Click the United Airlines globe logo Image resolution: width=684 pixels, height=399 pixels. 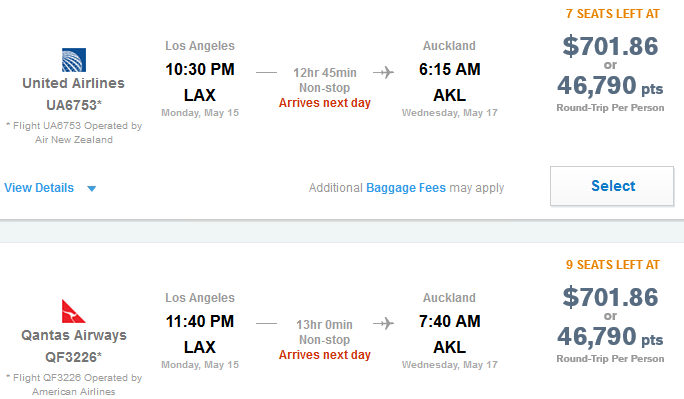[x=74, y=60]
